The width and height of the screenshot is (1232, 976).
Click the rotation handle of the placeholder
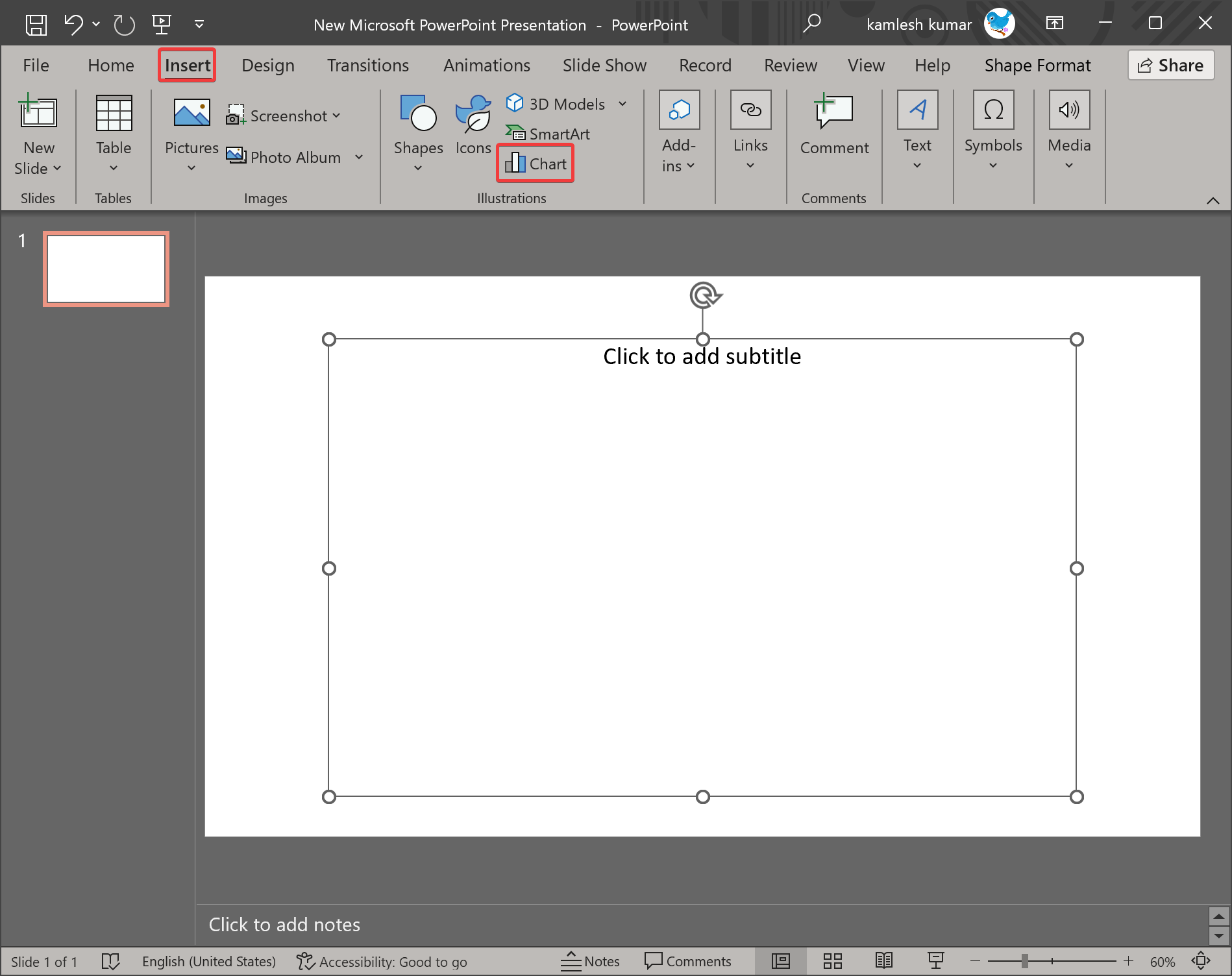point(705,296)
